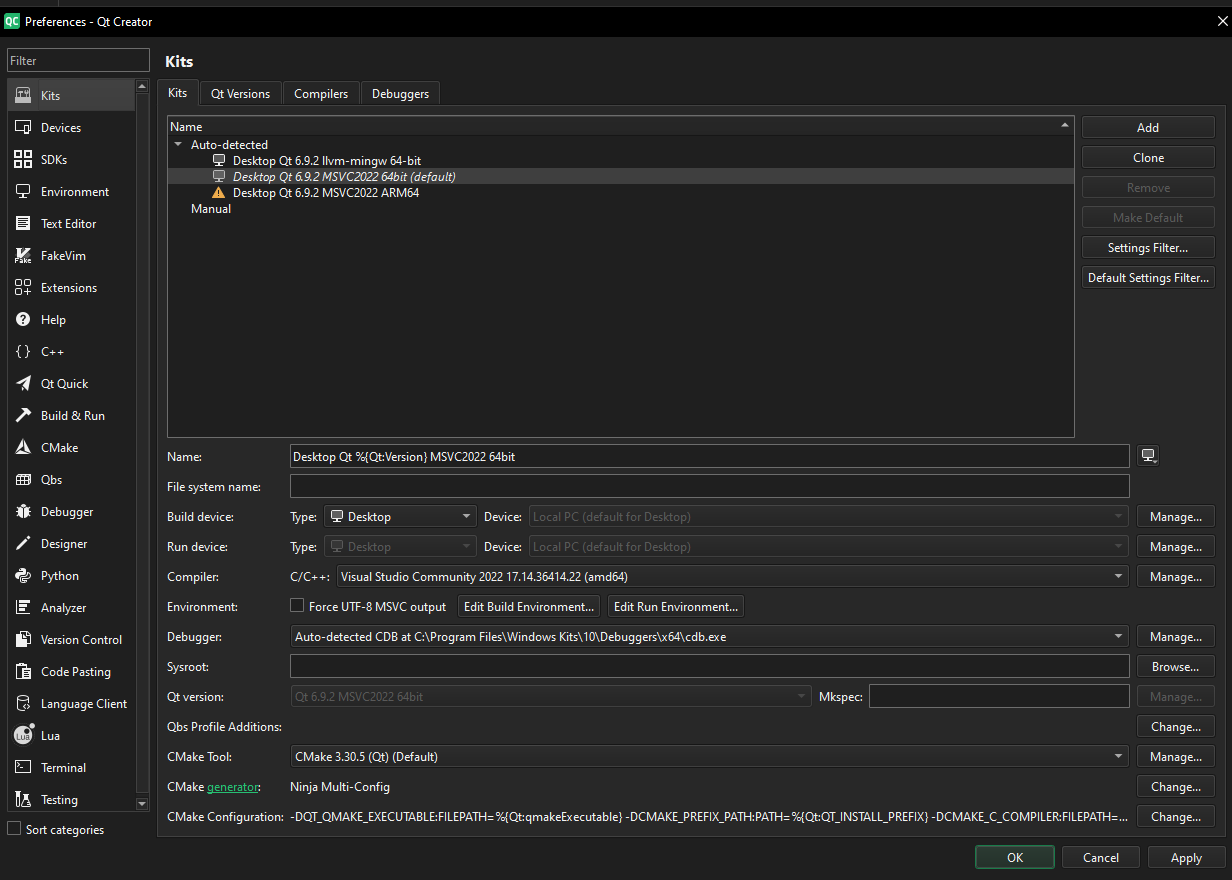Select the Devices category icon
Viewport: 1232px width, 880px height.
[23, 127]
